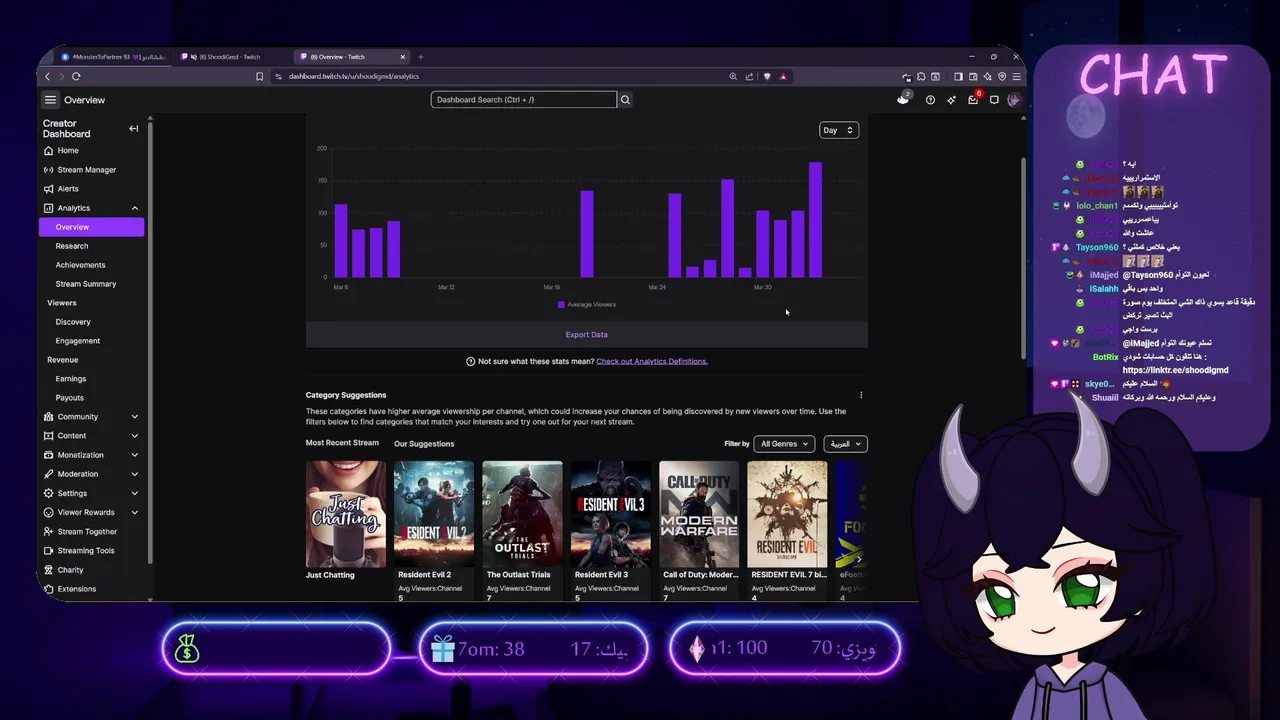Switch to the ShoodiGmd - Twitch tab
Viewport: 1280px width, 720px height.
click(x=228, y=57)
